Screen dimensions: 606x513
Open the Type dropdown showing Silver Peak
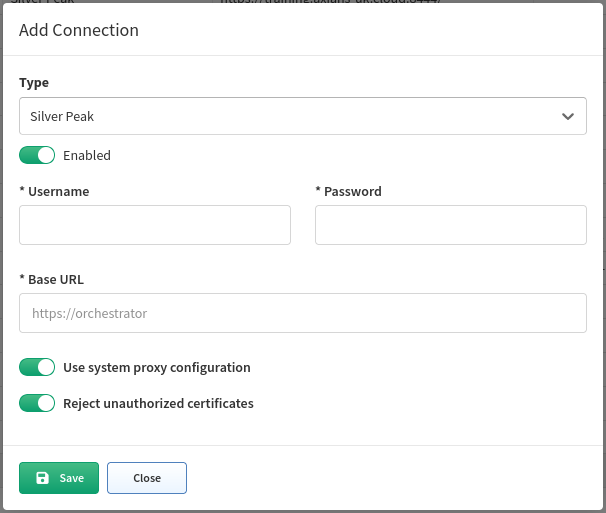point(303,116)
